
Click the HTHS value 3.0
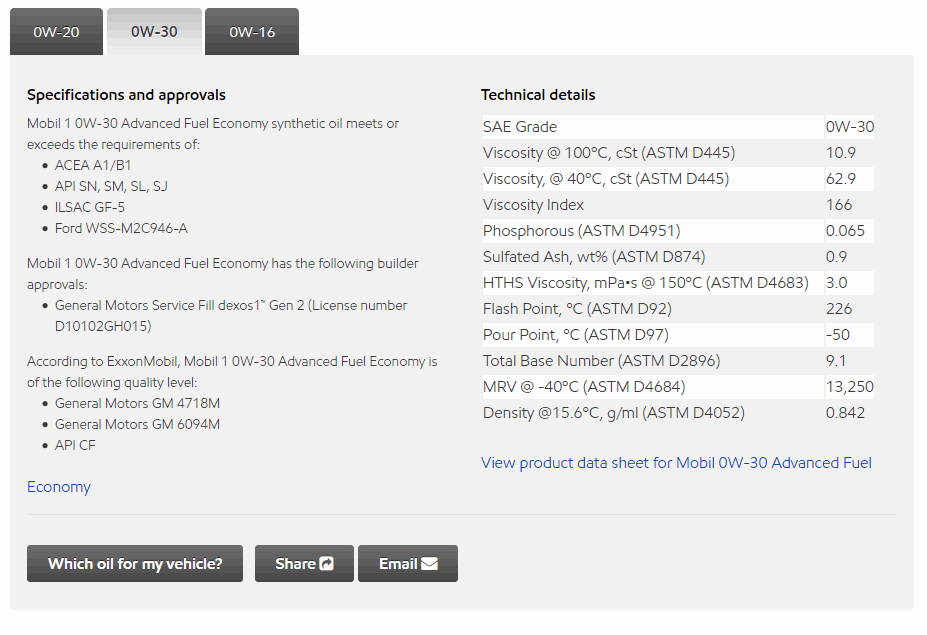click(x=837, y=283)
